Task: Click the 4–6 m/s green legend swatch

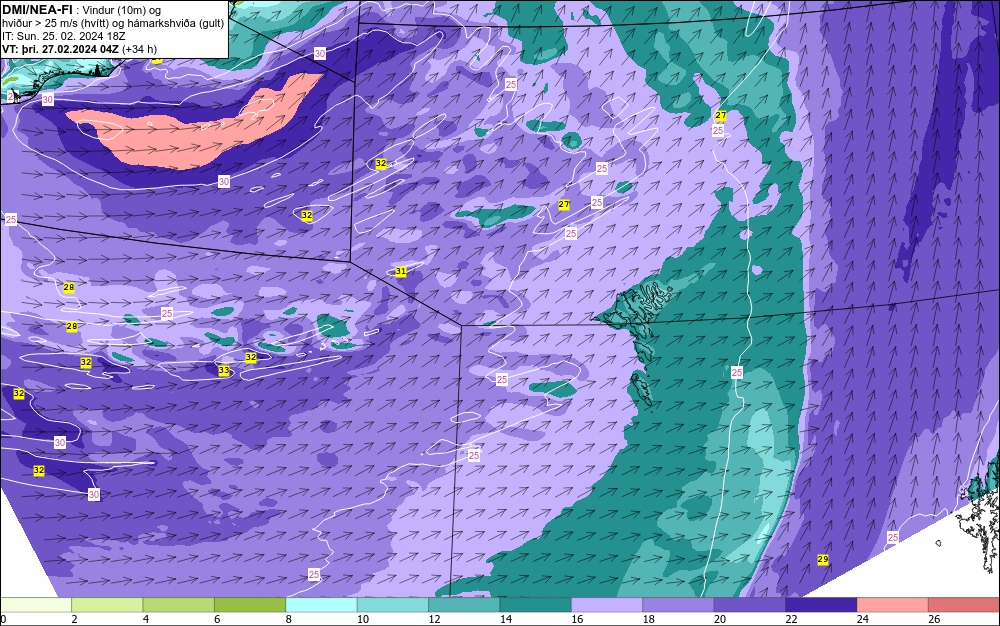Action: [x=179, y=605]
